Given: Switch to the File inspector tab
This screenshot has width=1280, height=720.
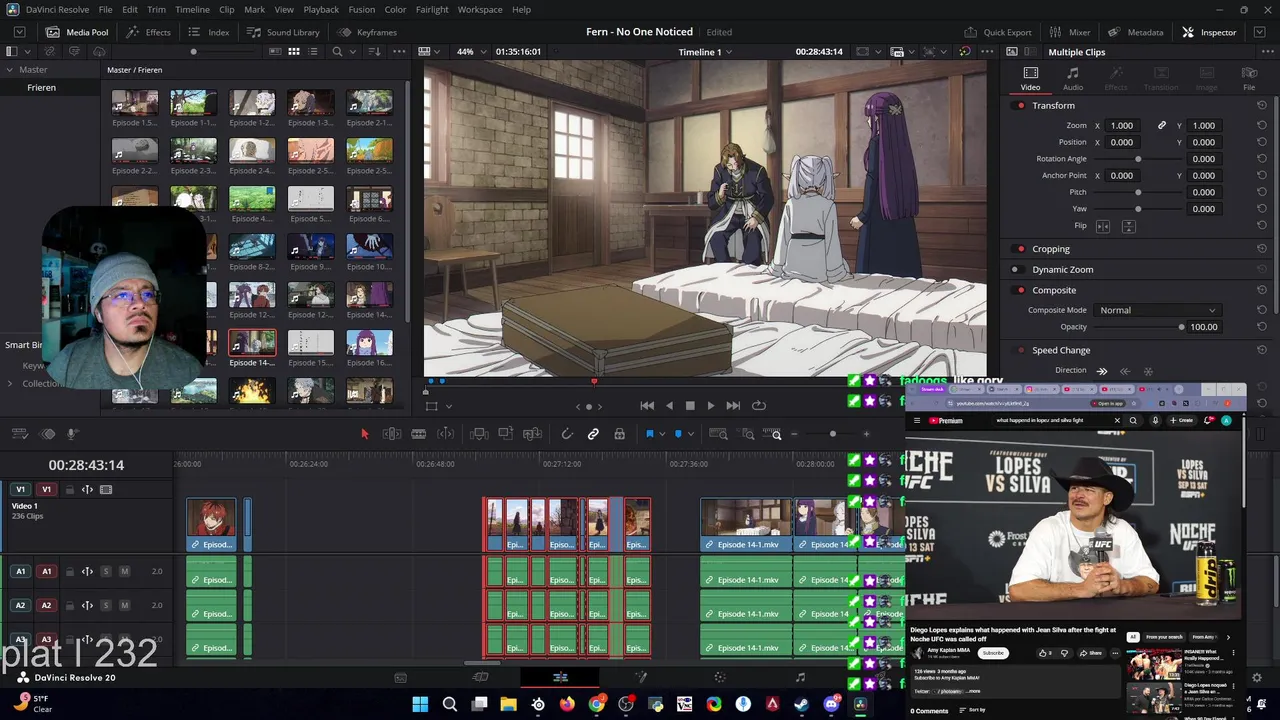Looking at the screenshot, I should [1249, 79].
